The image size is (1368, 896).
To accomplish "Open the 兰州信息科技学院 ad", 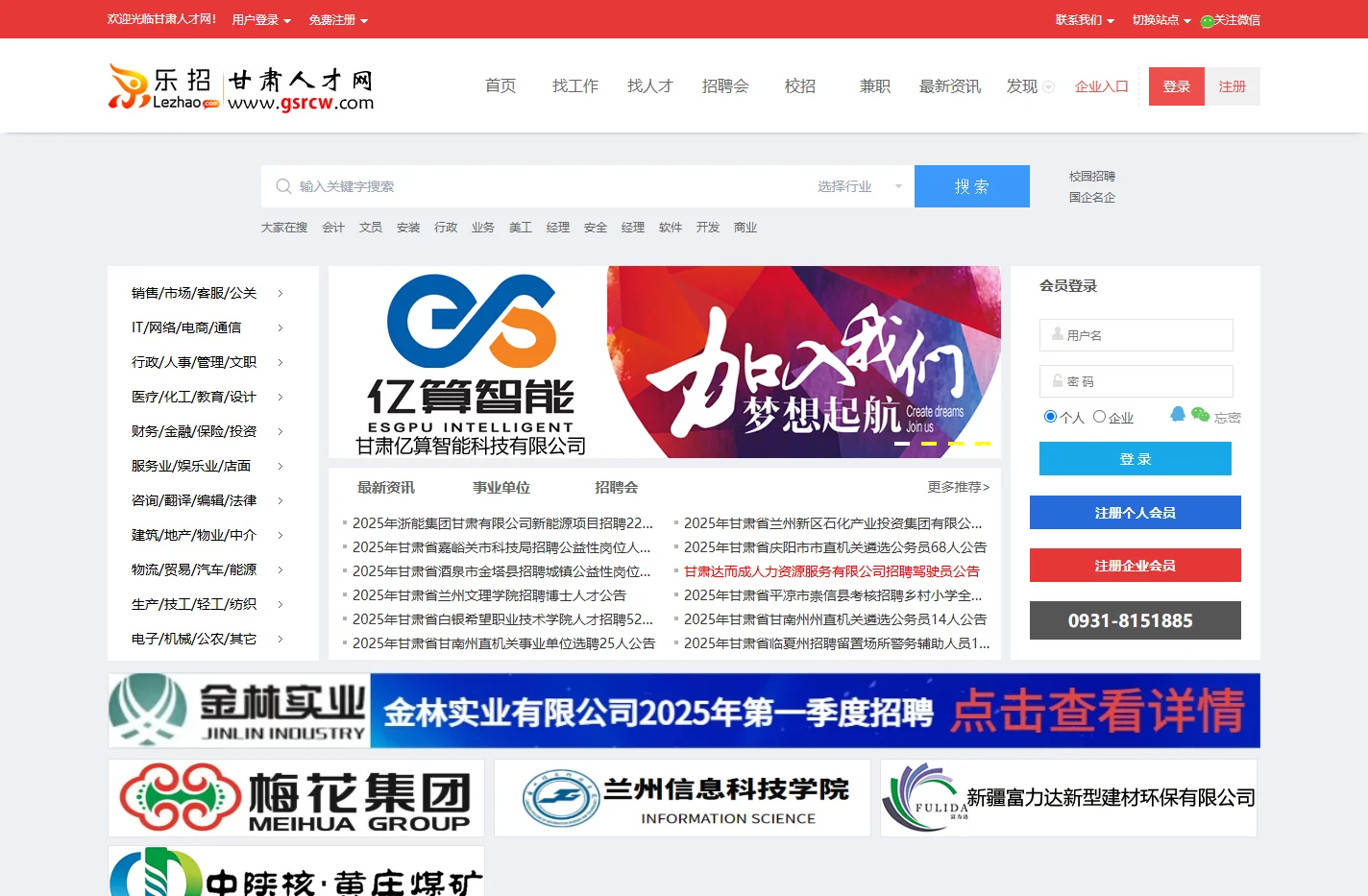I will (682, 798).
